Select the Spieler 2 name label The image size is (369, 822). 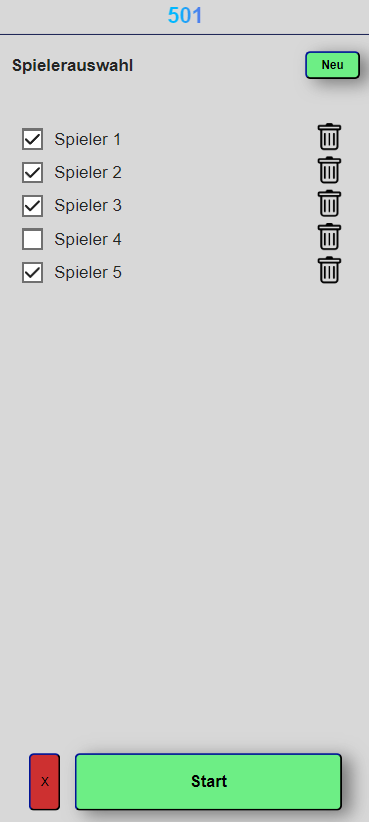88,172
